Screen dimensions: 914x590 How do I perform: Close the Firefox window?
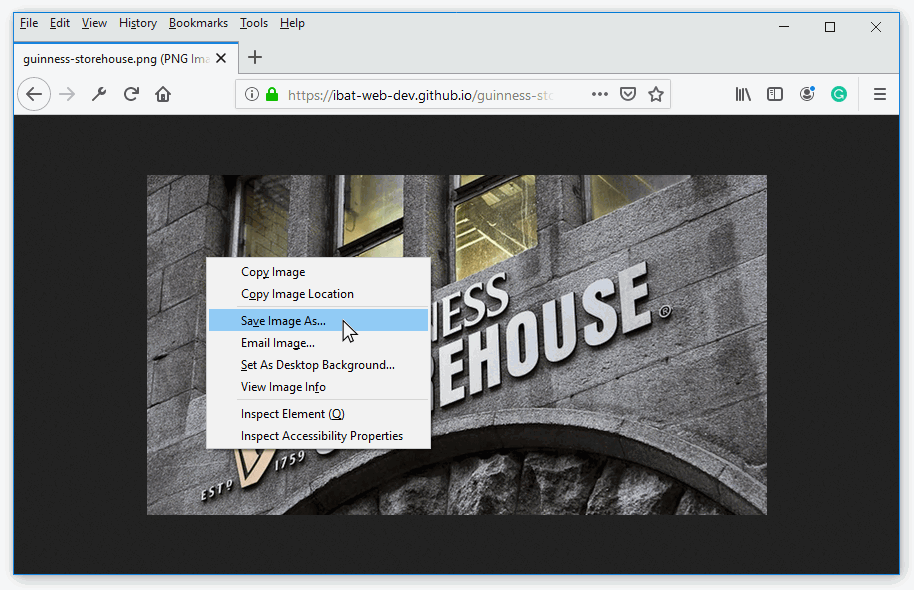pyautogui.click(x=876, y=27)
